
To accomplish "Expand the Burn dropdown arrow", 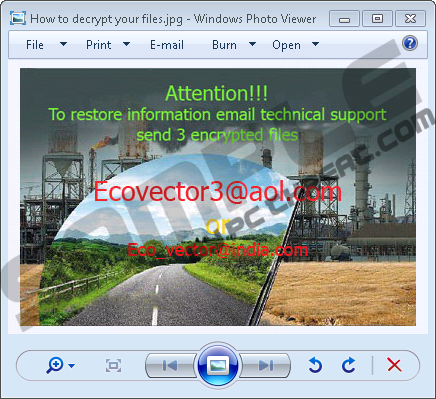I will (252, 44).
